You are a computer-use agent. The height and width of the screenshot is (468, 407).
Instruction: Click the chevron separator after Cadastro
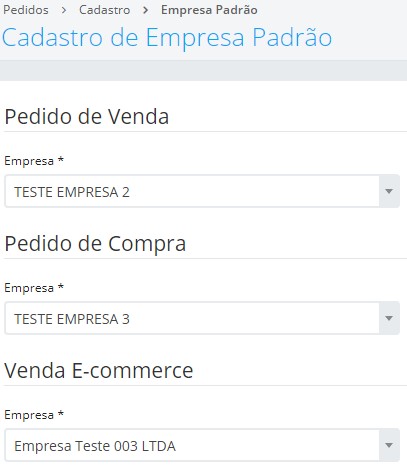pyautogui.click(x=145, y=10)
